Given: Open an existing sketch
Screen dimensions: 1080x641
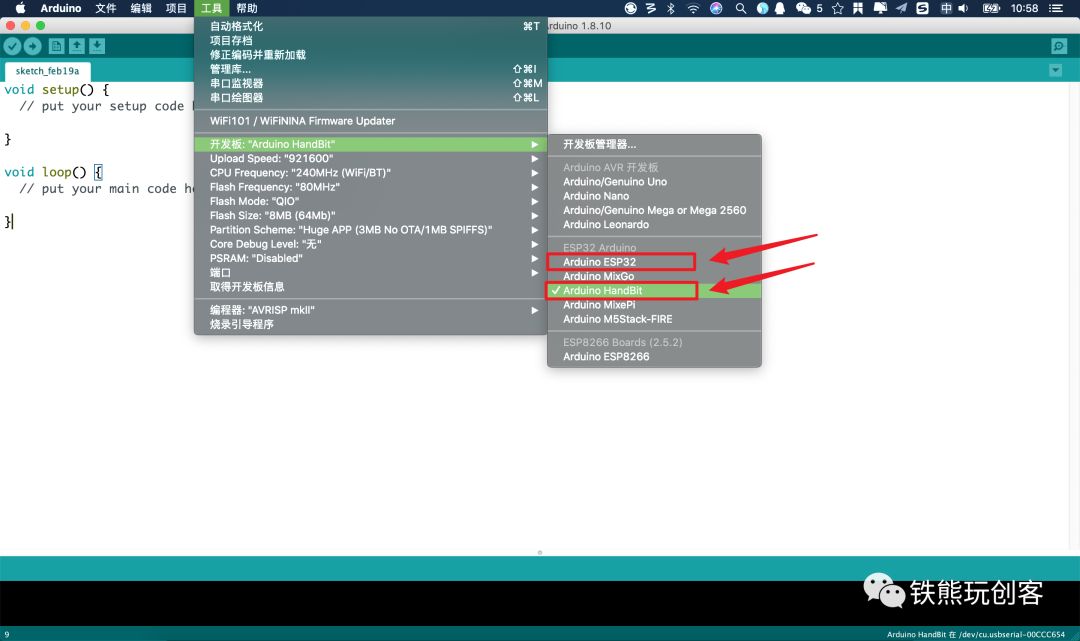Looking at the screenshot, I should click(x=76, y=45).
